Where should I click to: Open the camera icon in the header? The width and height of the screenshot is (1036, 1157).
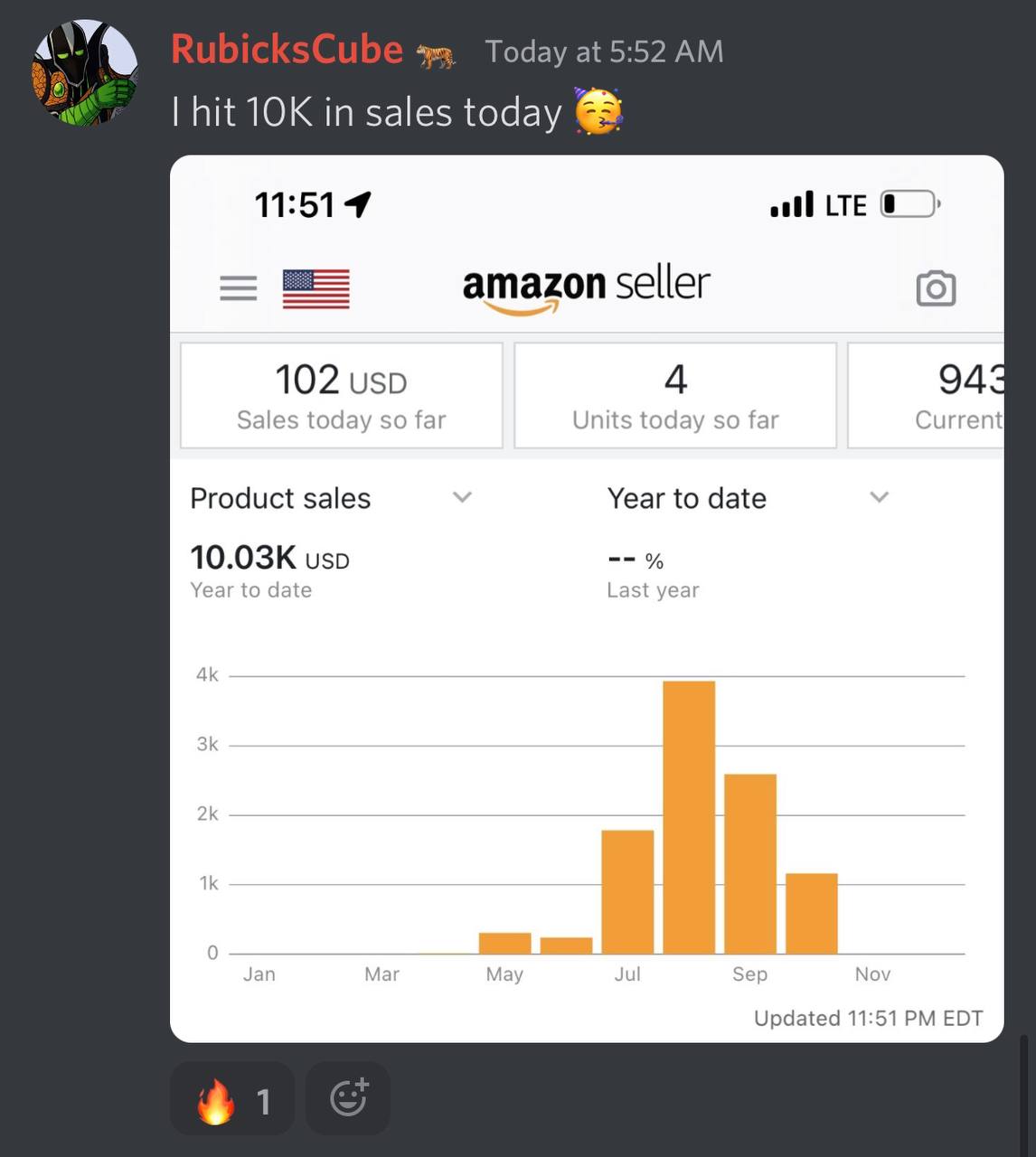pyautogui.click(x=936, y=288)
